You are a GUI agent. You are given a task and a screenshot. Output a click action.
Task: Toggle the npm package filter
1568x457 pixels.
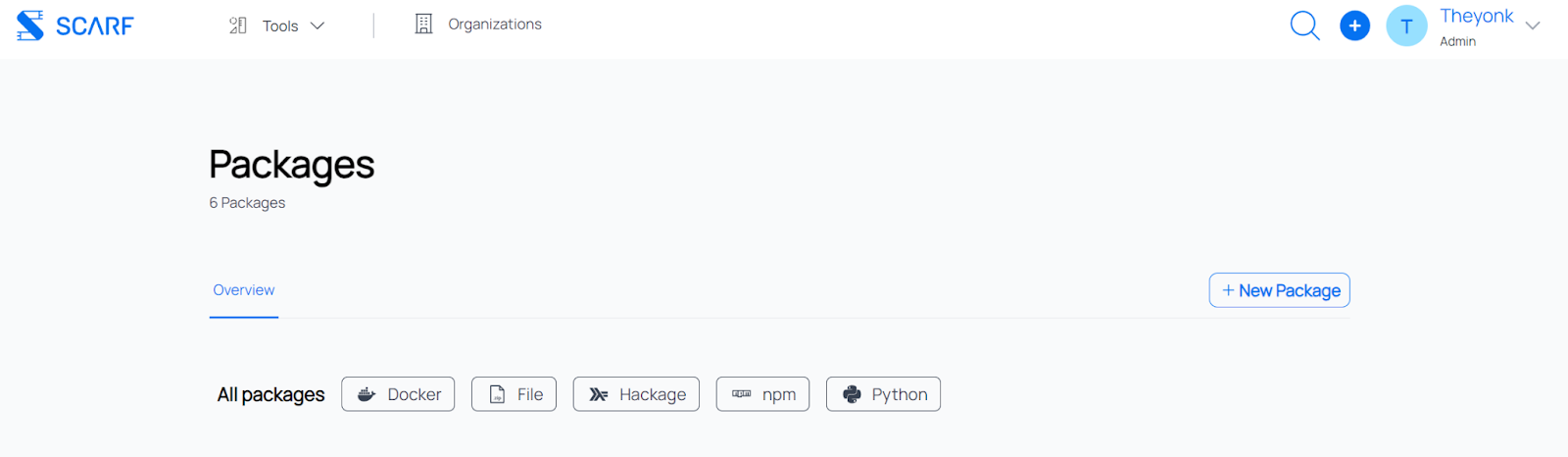tap(762, 394)
